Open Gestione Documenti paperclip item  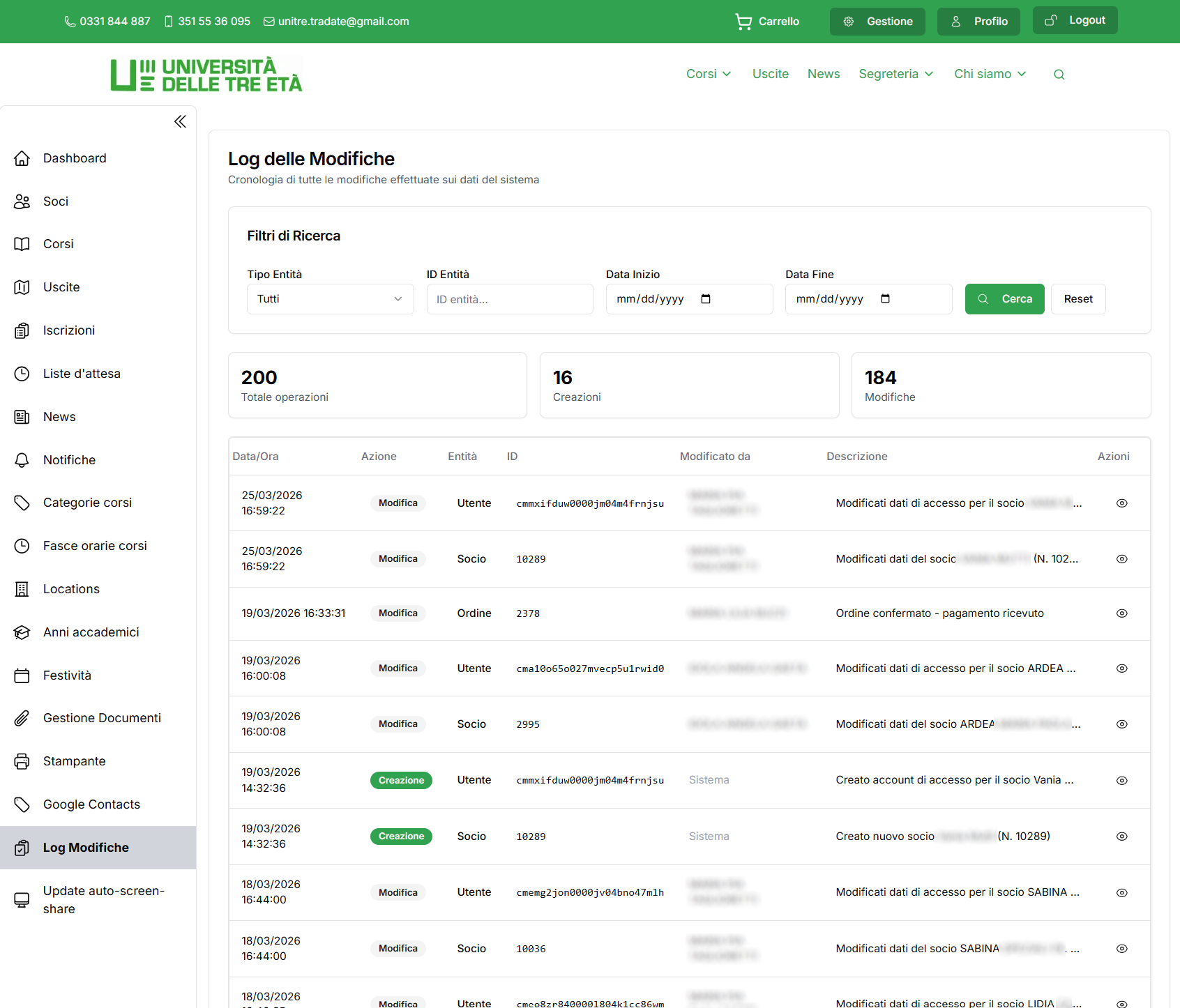pos(102,718)
